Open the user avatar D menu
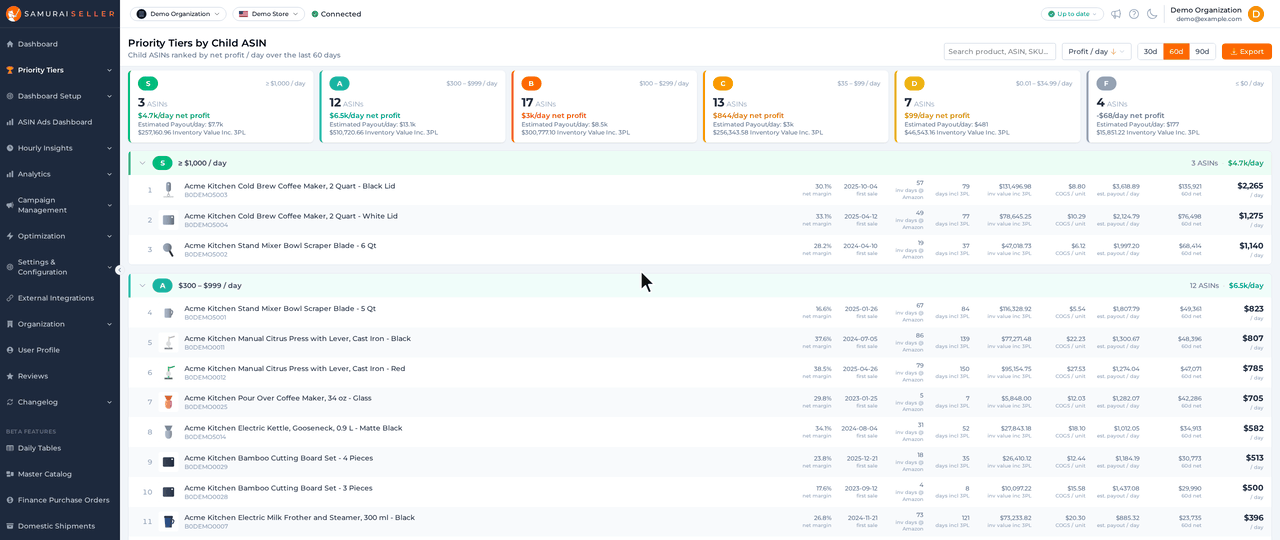The image size is (1280, 540). click(x=1256, y=14)
